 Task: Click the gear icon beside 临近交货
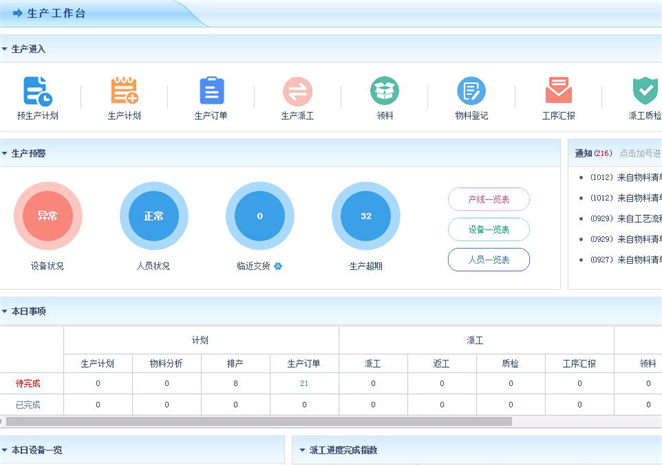[278, 266]
